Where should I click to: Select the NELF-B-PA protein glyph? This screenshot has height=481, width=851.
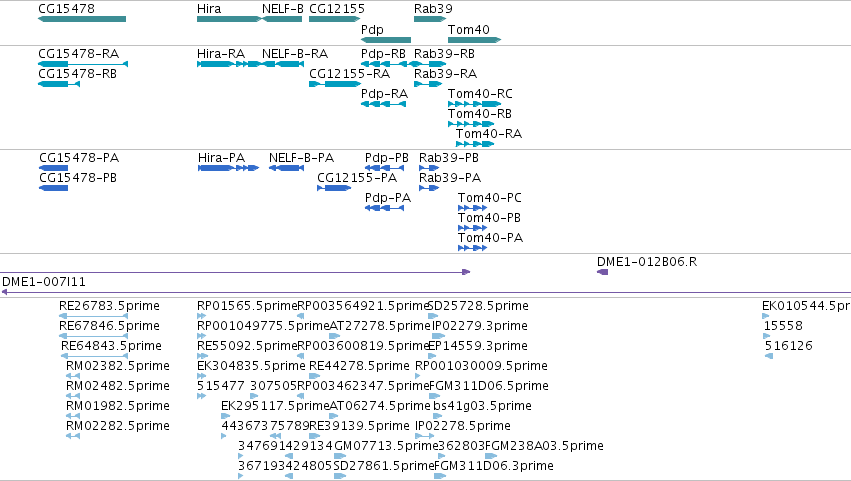coord(287,168)
